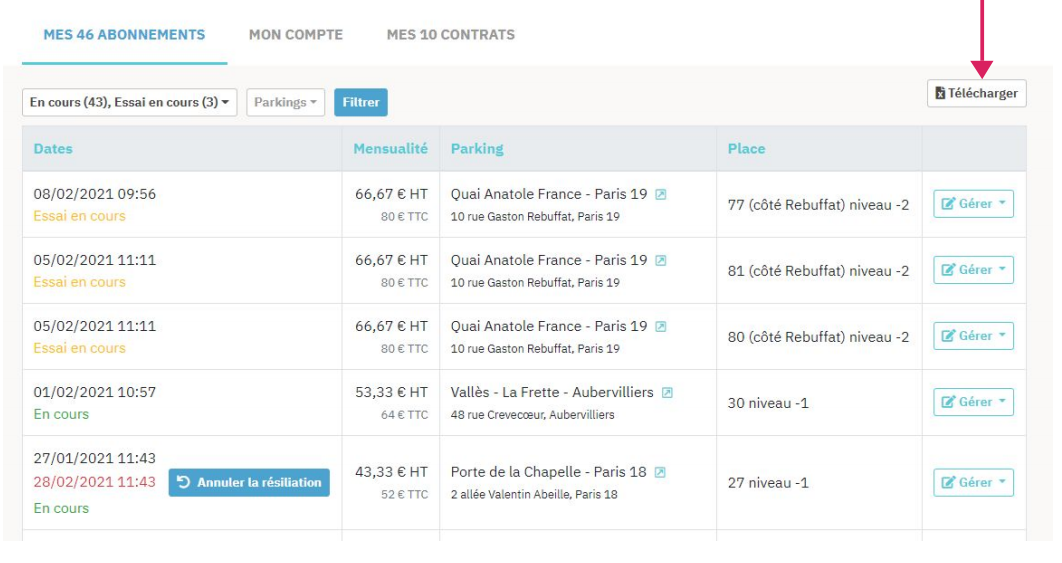This screenshot has width=1062, height=563.
Task: Click the Télécharger download button
Action: tap(976, 93)
